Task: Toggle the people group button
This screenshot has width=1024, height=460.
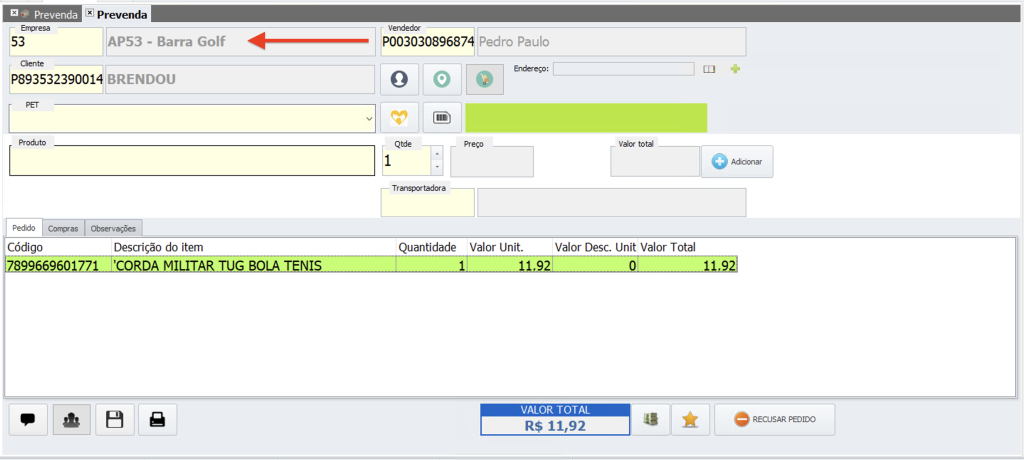Action: [x=71, y=420]
